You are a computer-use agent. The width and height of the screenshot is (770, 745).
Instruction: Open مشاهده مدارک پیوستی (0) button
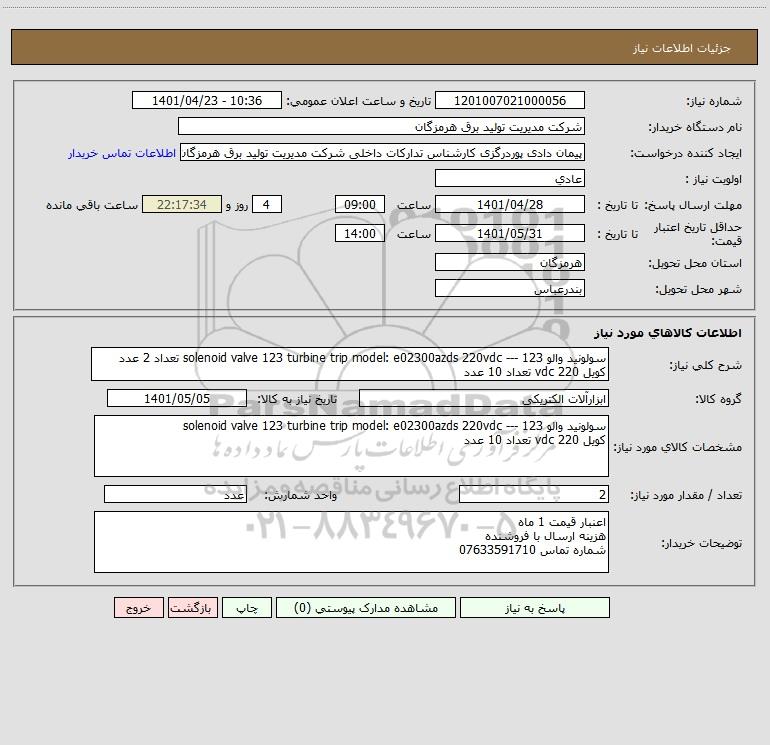point(365,608)
